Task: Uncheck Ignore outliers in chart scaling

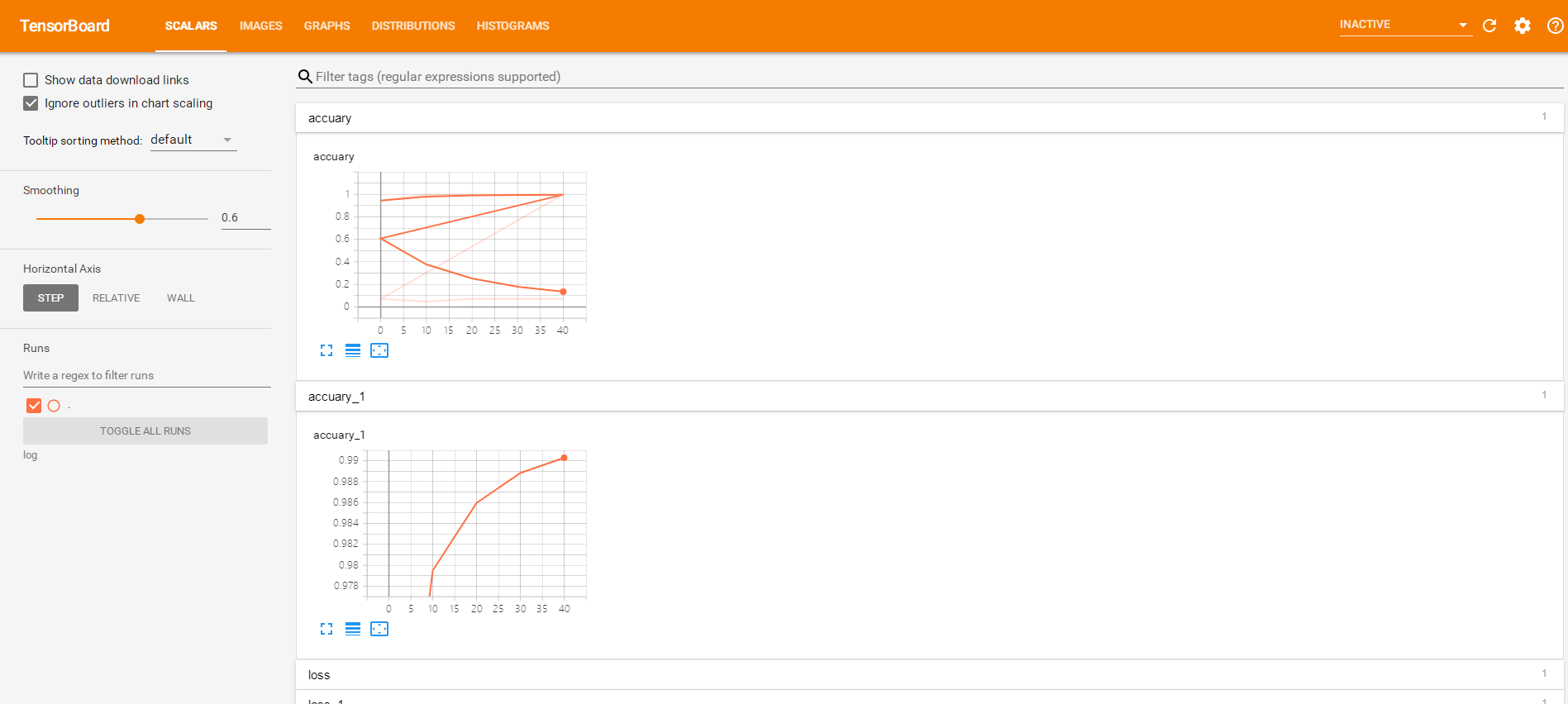Action: (31, 103)
